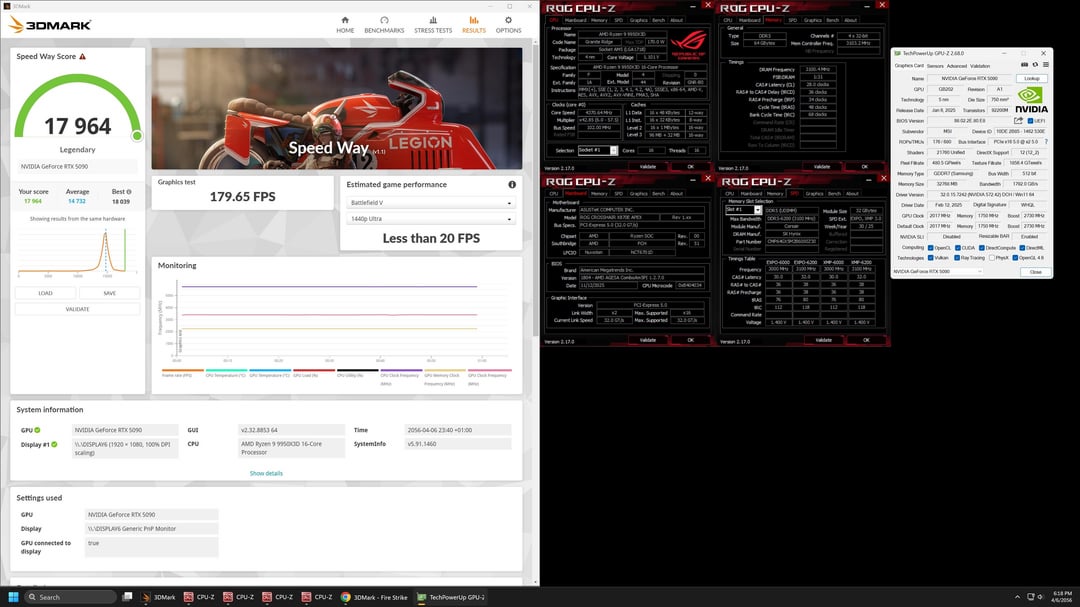The image size is (1080, 607).
Task: Expand the Battlefield V game dropdown
Action: [432, 203]
